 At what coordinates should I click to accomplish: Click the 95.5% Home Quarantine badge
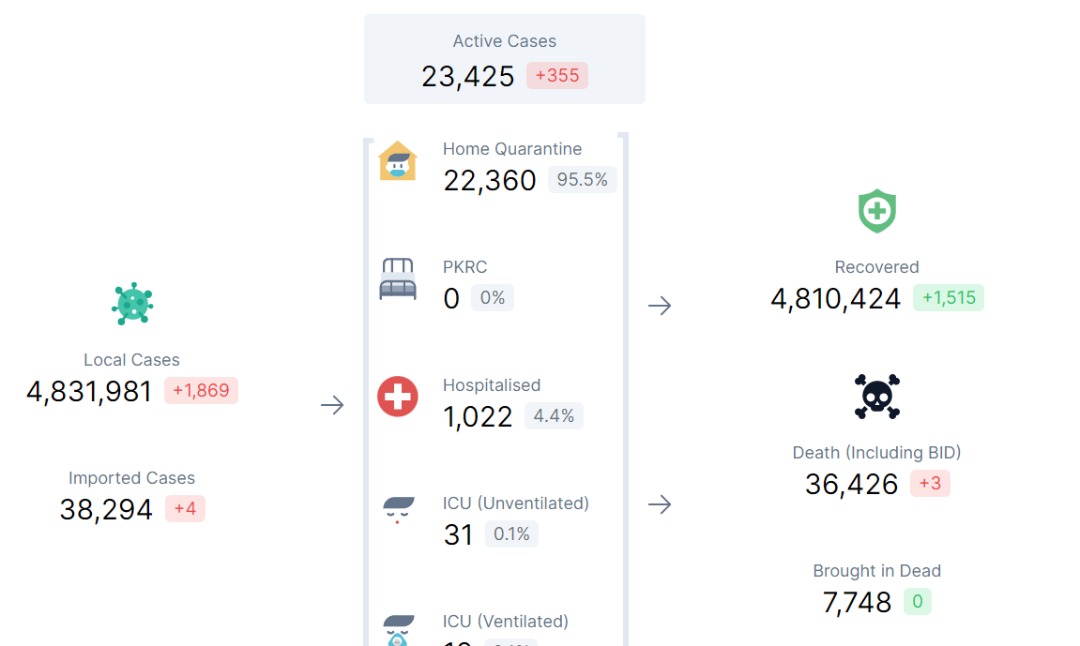tap(582, 180)
